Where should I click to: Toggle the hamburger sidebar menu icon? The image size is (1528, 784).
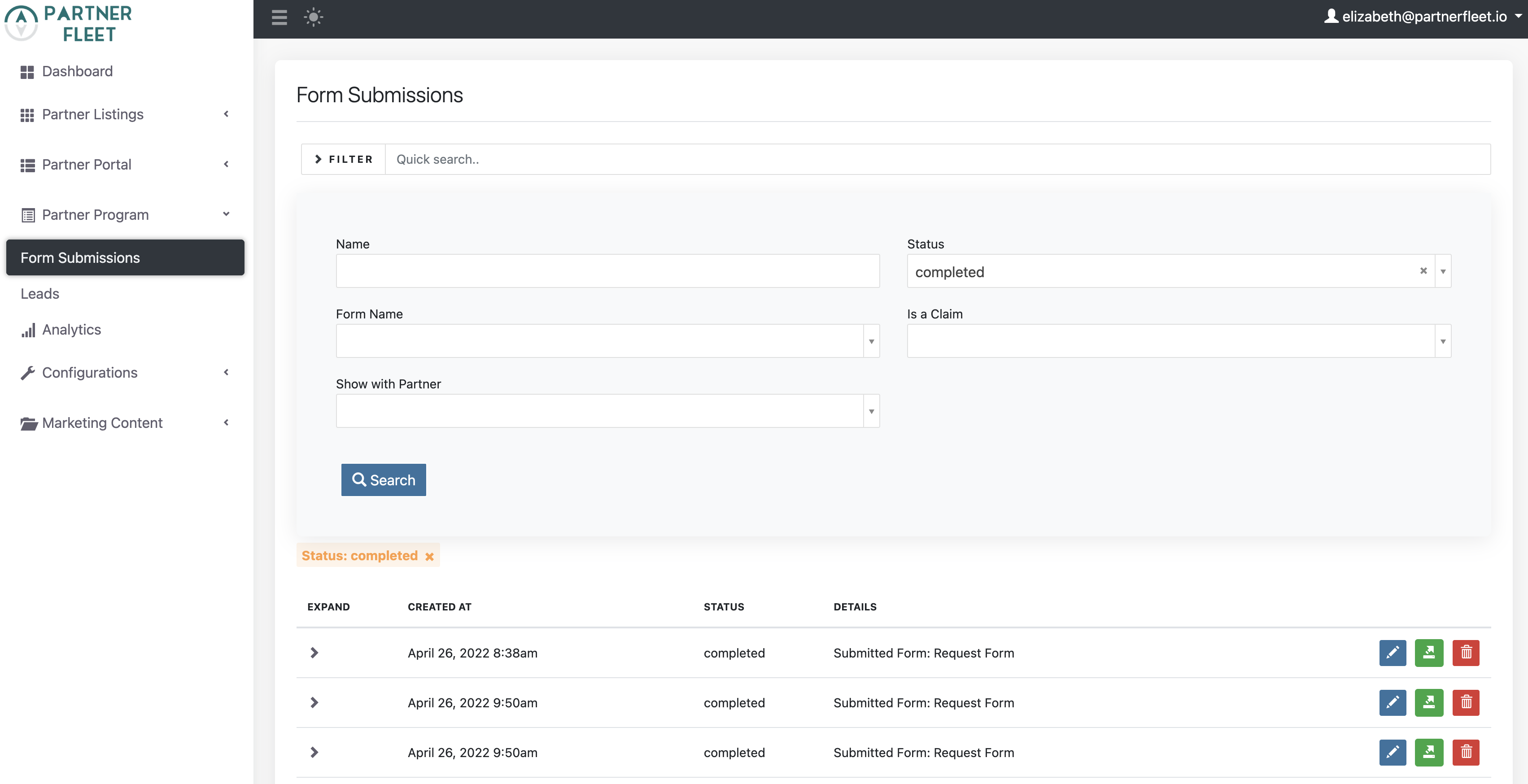(279, 17)
